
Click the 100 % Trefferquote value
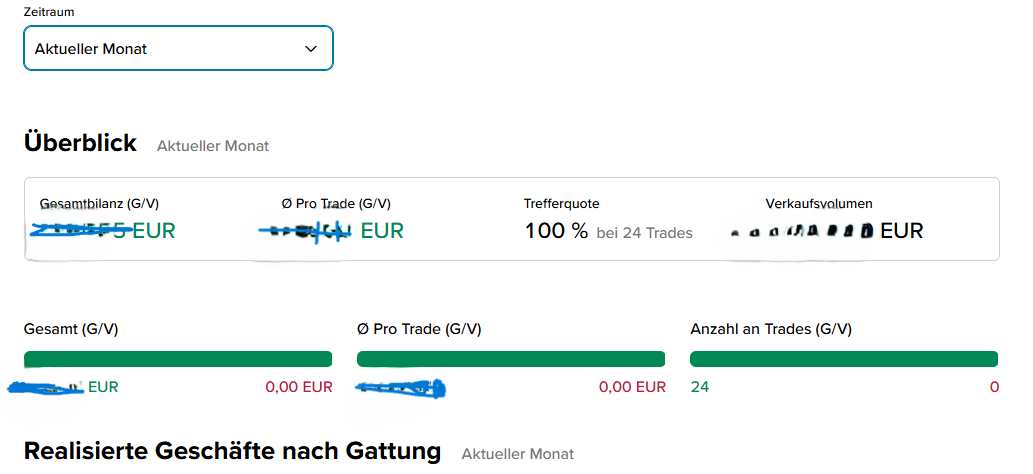pos(556,232)
